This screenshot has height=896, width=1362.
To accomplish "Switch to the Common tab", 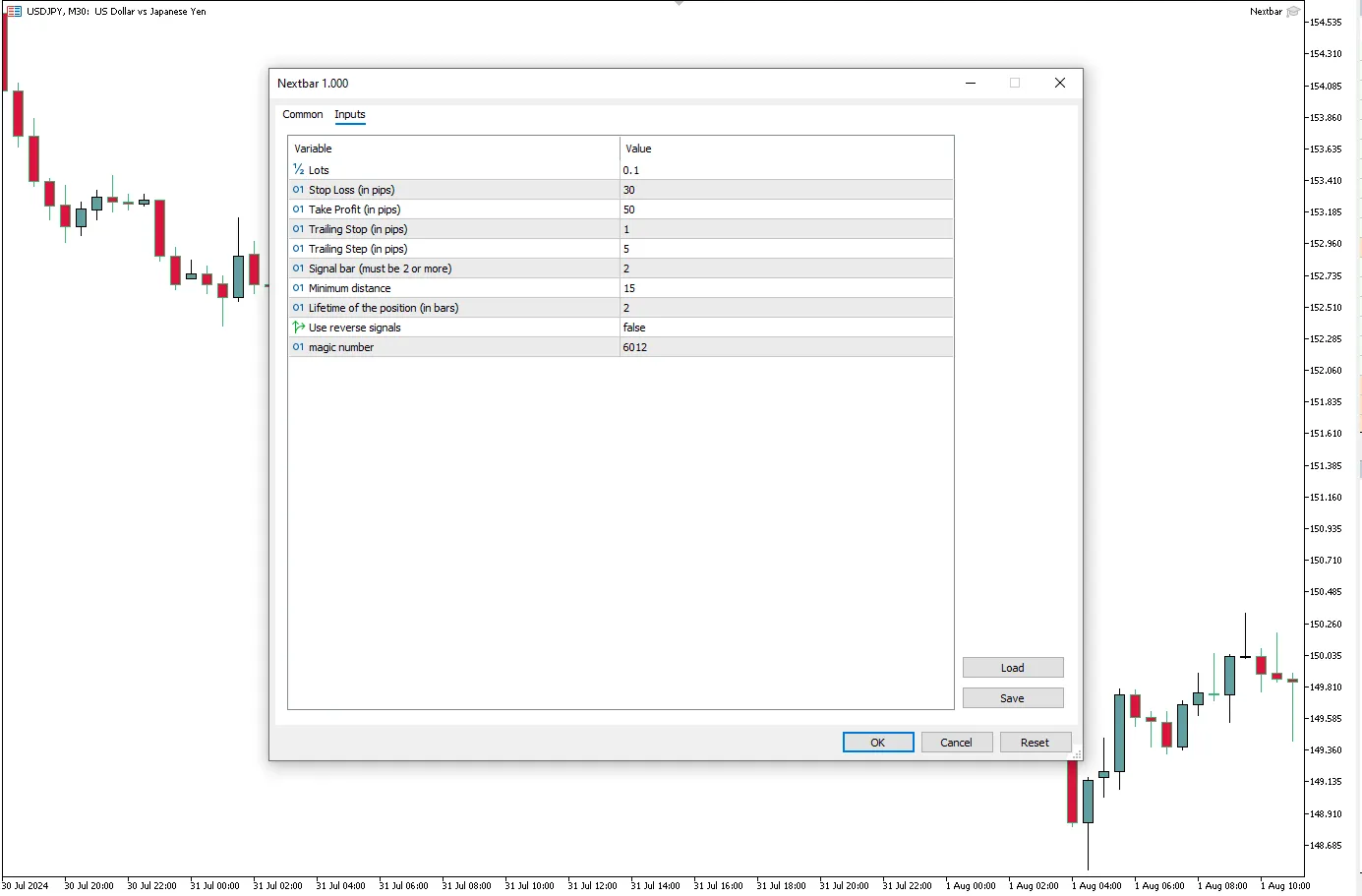I will pyautogui.click(x=302, y=114).
